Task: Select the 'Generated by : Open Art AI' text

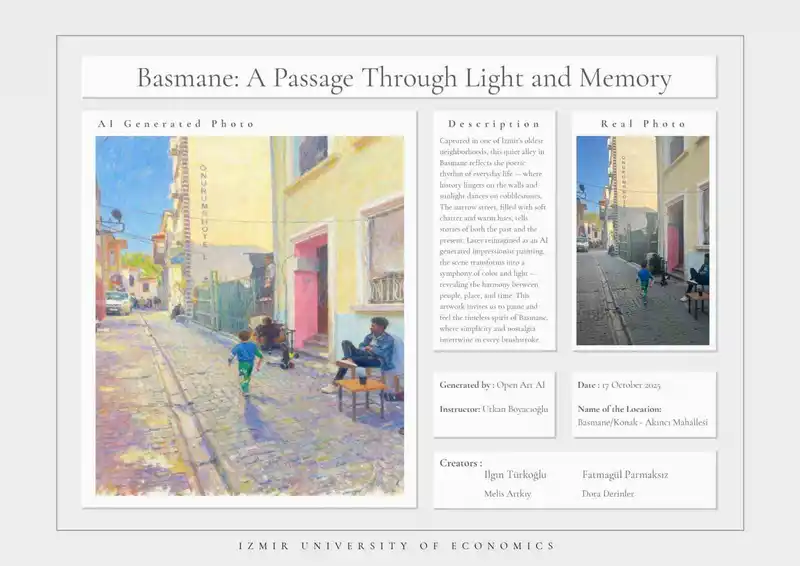Action: point(492,385)
